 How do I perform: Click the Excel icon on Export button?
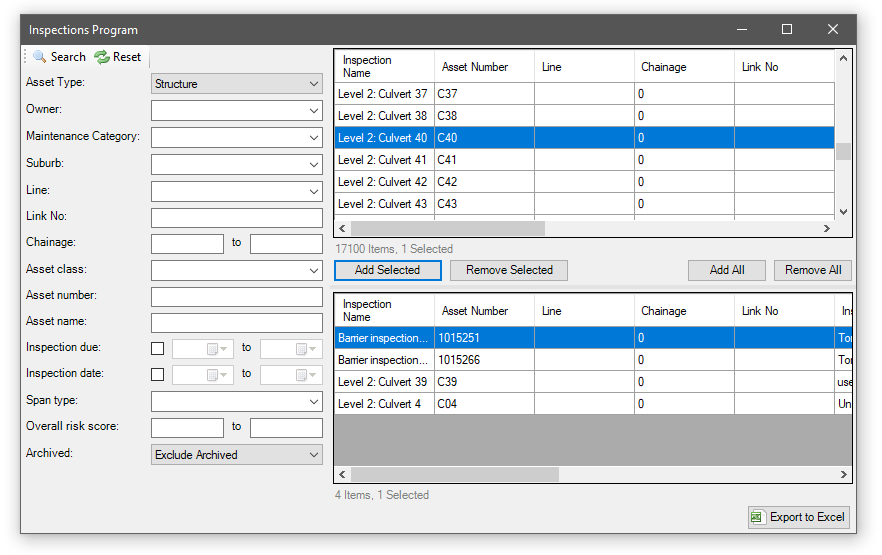[x=758, y=517]
